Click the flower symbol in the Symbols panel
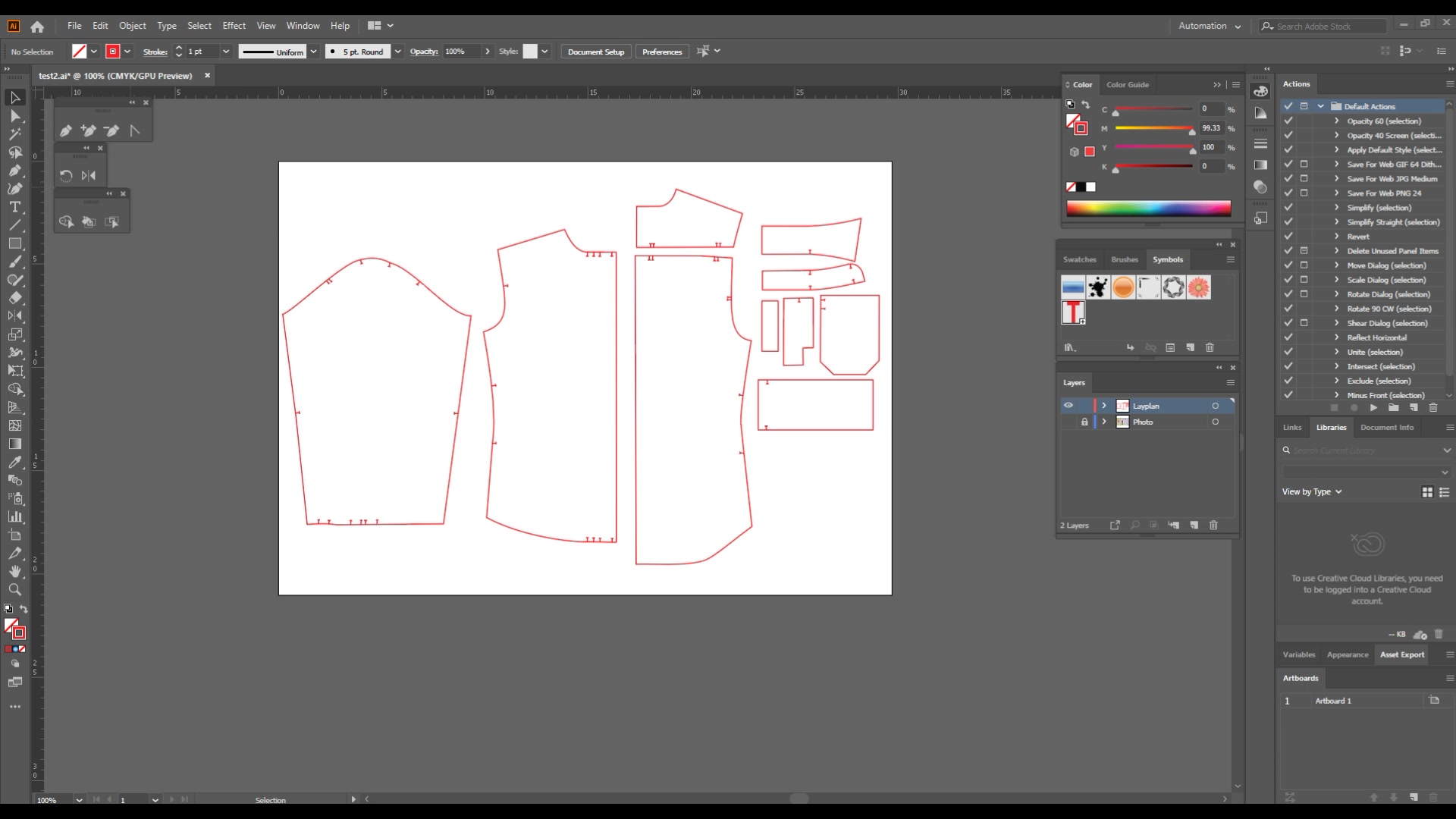The width and height of the screenshot is (1456, 819). (1198, 287)
